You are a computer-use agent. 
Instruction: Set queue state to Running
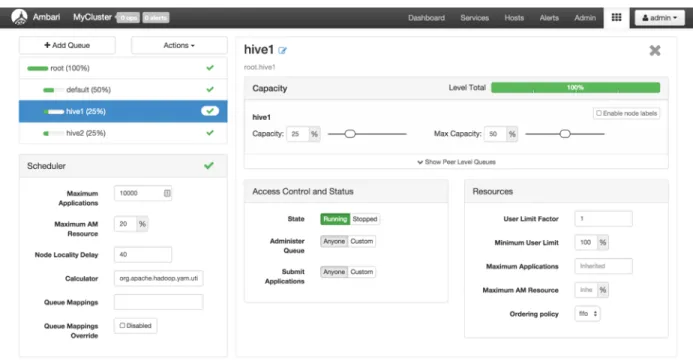click(x=335, y=219)
